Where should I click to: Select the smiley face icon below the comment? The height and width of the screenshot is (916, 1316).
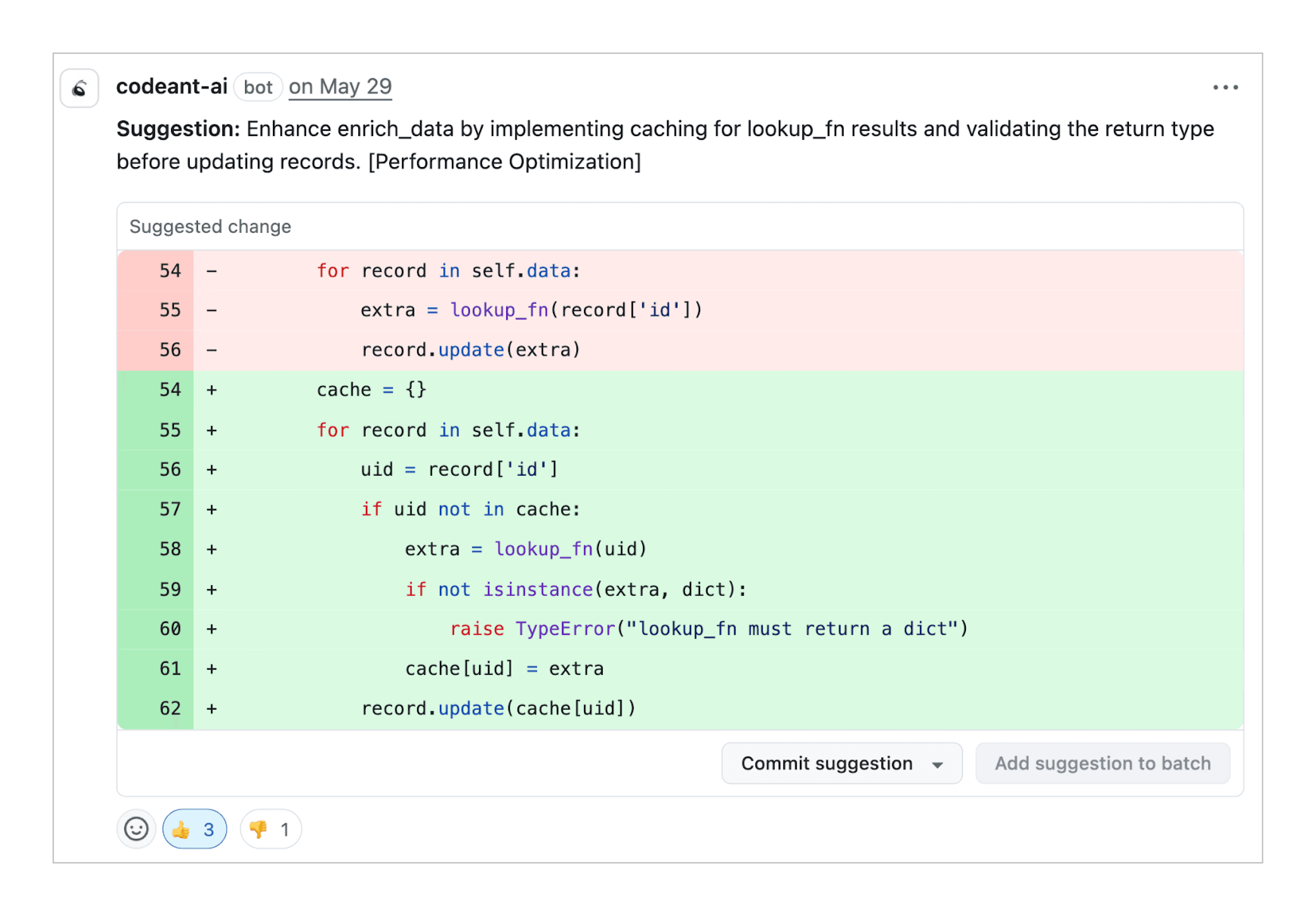[136, 829]
